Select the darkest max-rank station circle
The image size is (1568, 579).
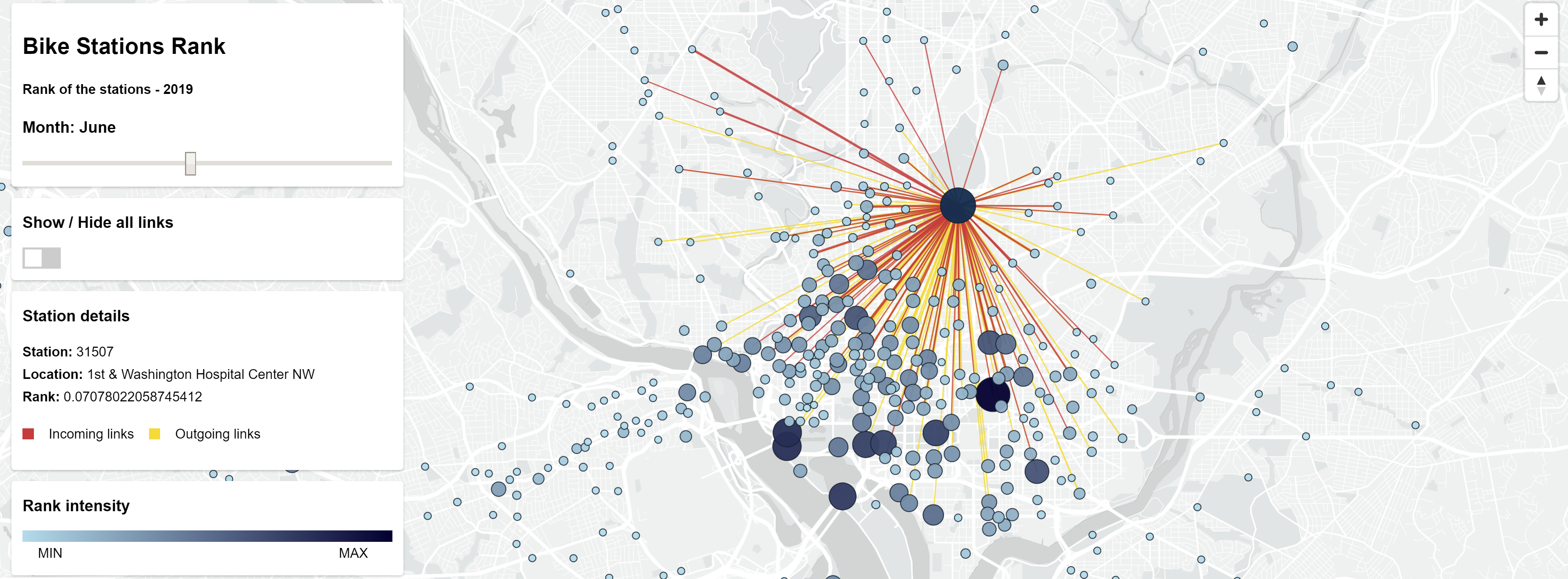coord(993,394)
